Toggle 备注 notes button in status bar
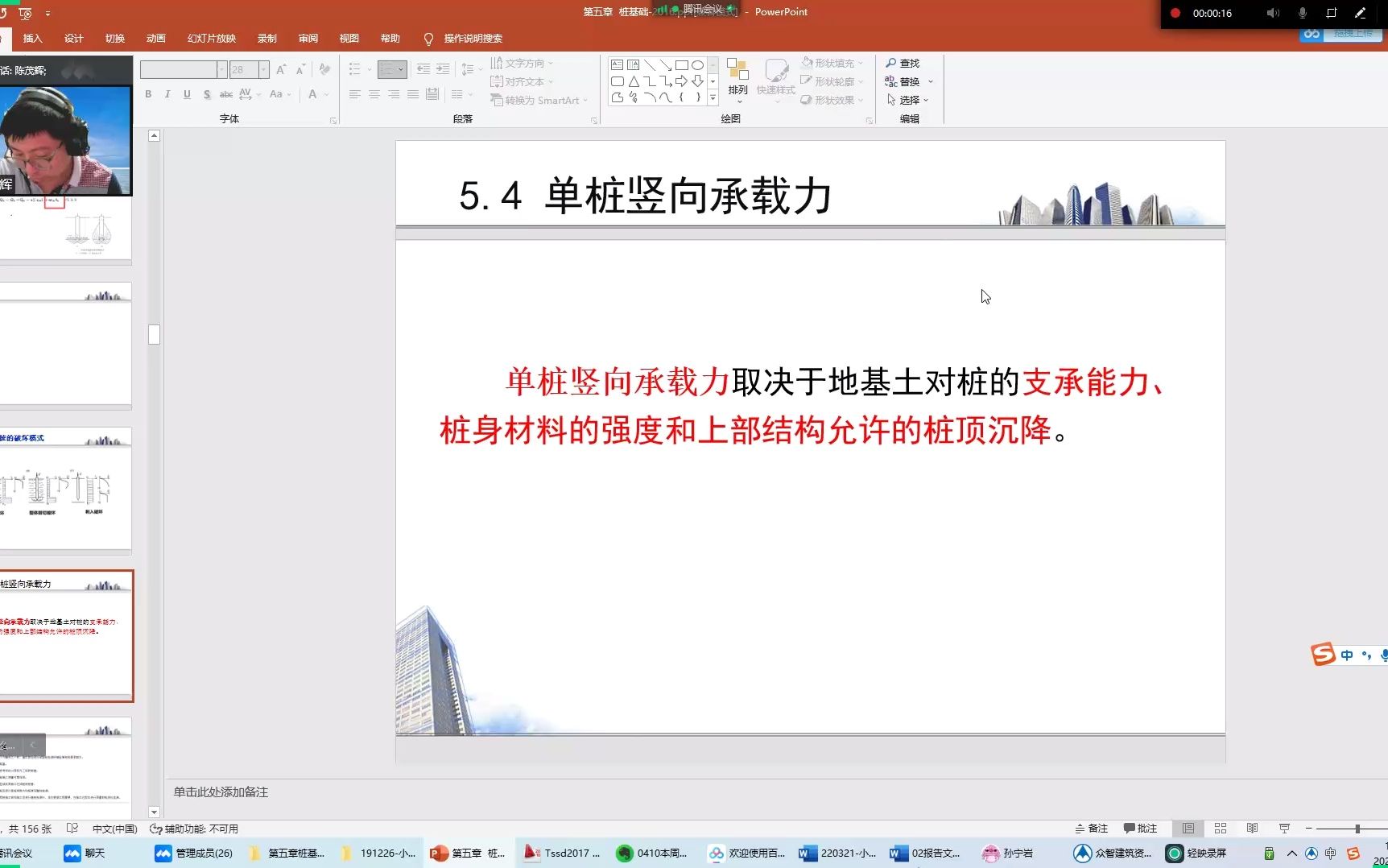 (1092, 829)
